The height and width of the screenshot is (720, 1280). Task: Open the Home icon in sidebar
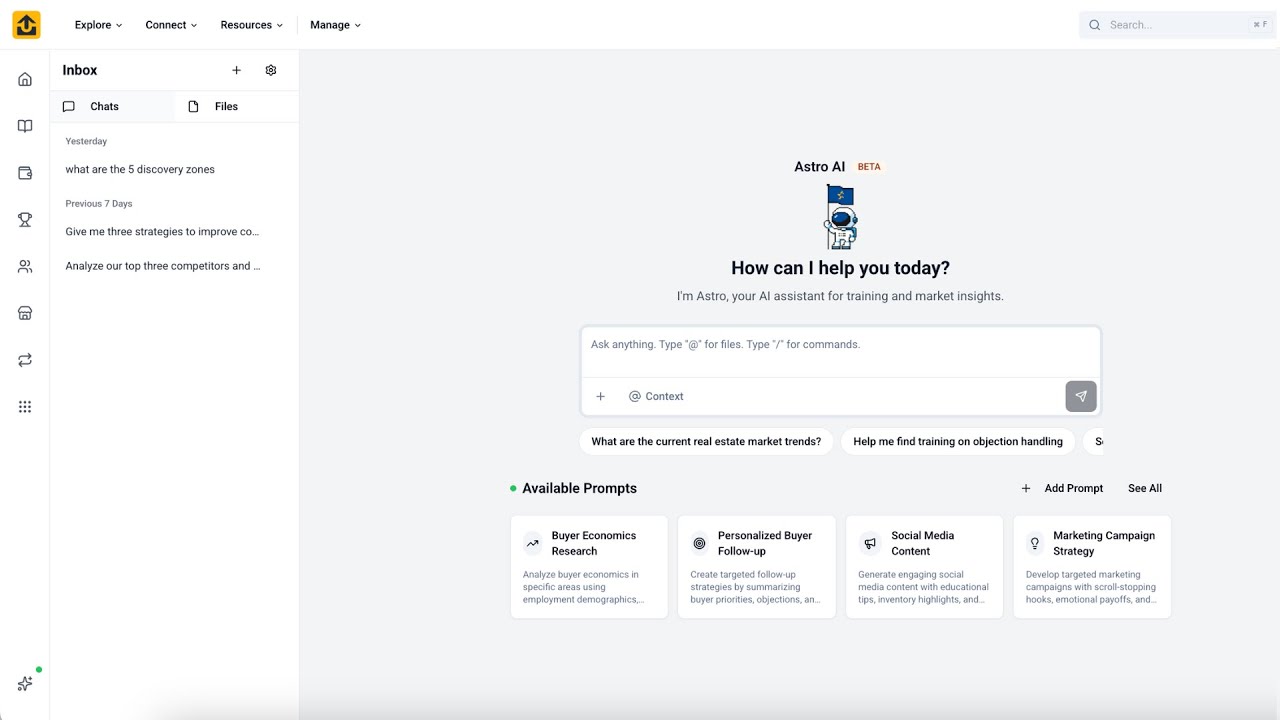[x=25, y=79]
